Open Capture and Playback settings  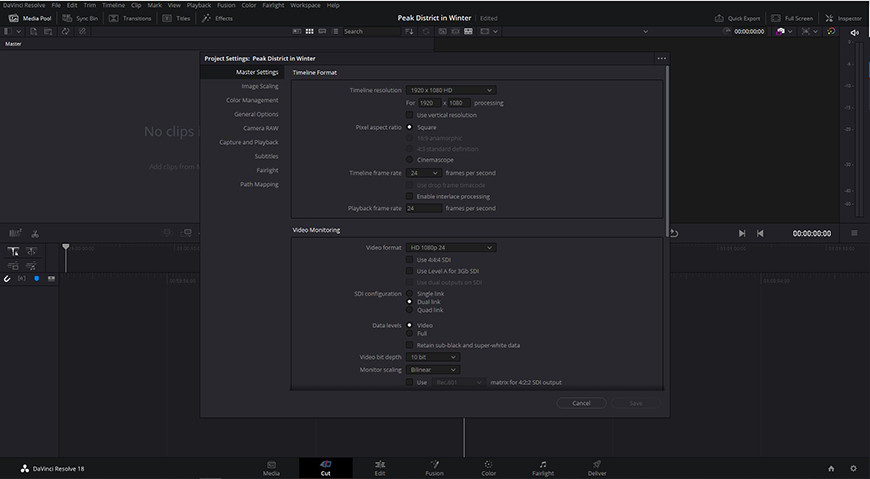point(249,142)
